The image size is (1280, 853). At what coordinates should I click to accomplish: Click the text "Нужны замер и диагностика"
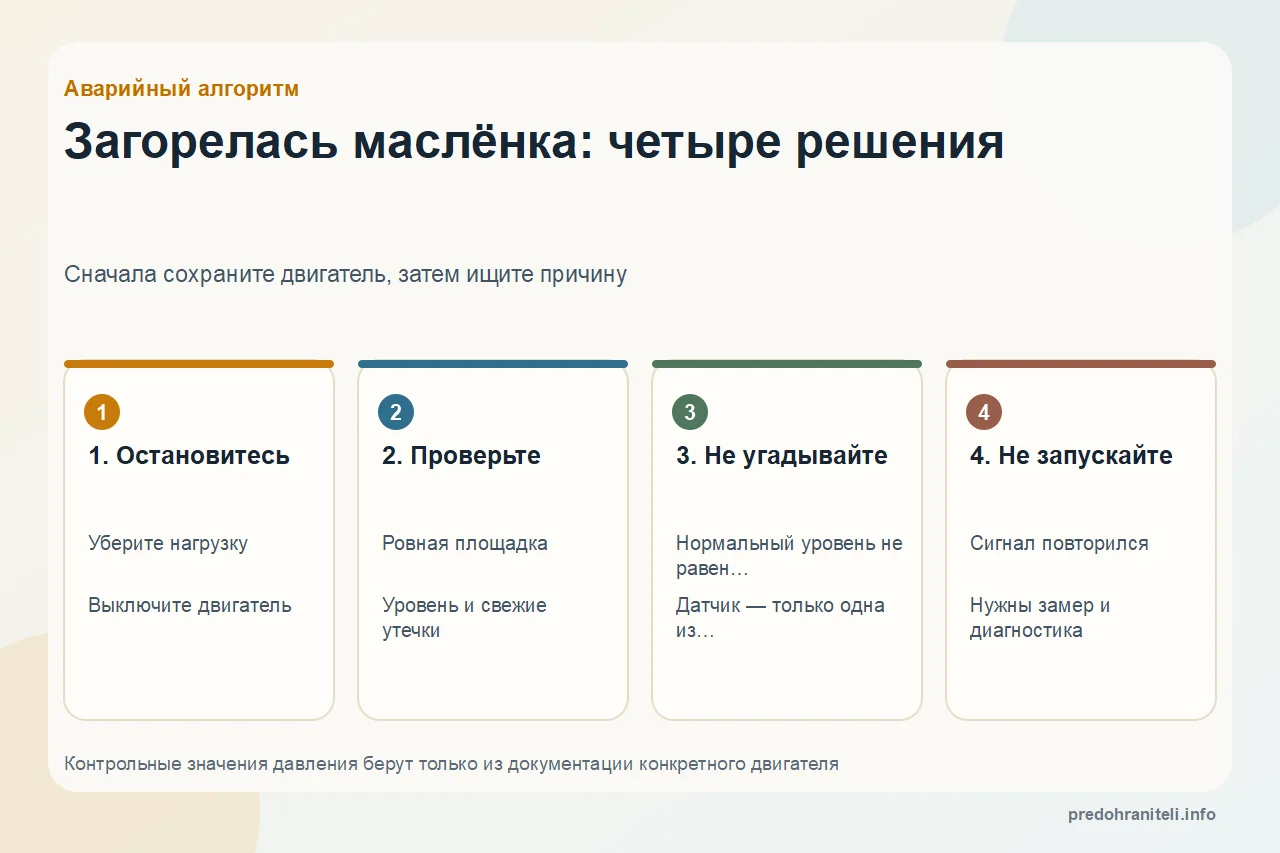1040,618
